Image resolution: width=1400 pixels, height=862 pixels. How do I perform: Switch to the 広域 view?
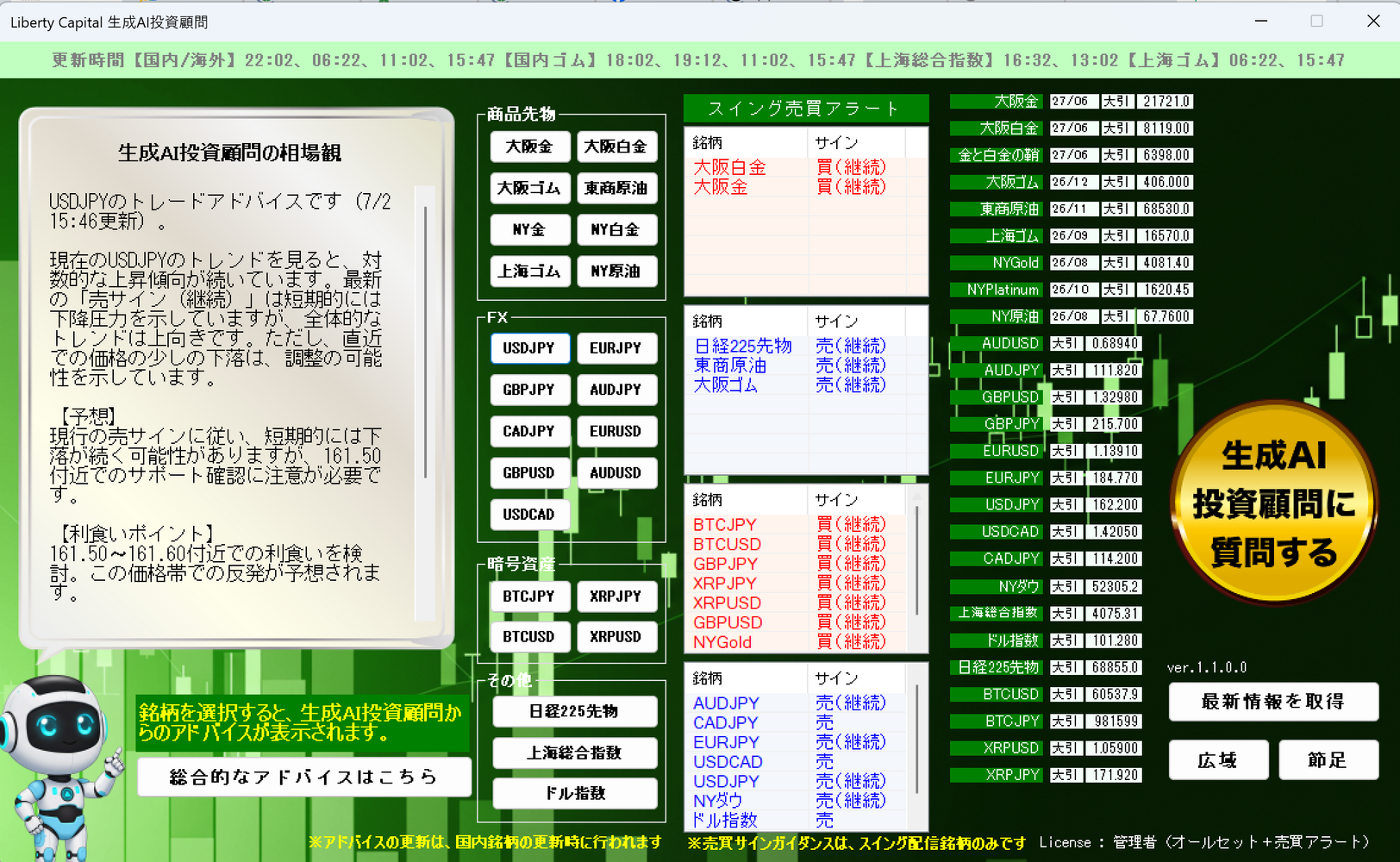point(1218,760)
